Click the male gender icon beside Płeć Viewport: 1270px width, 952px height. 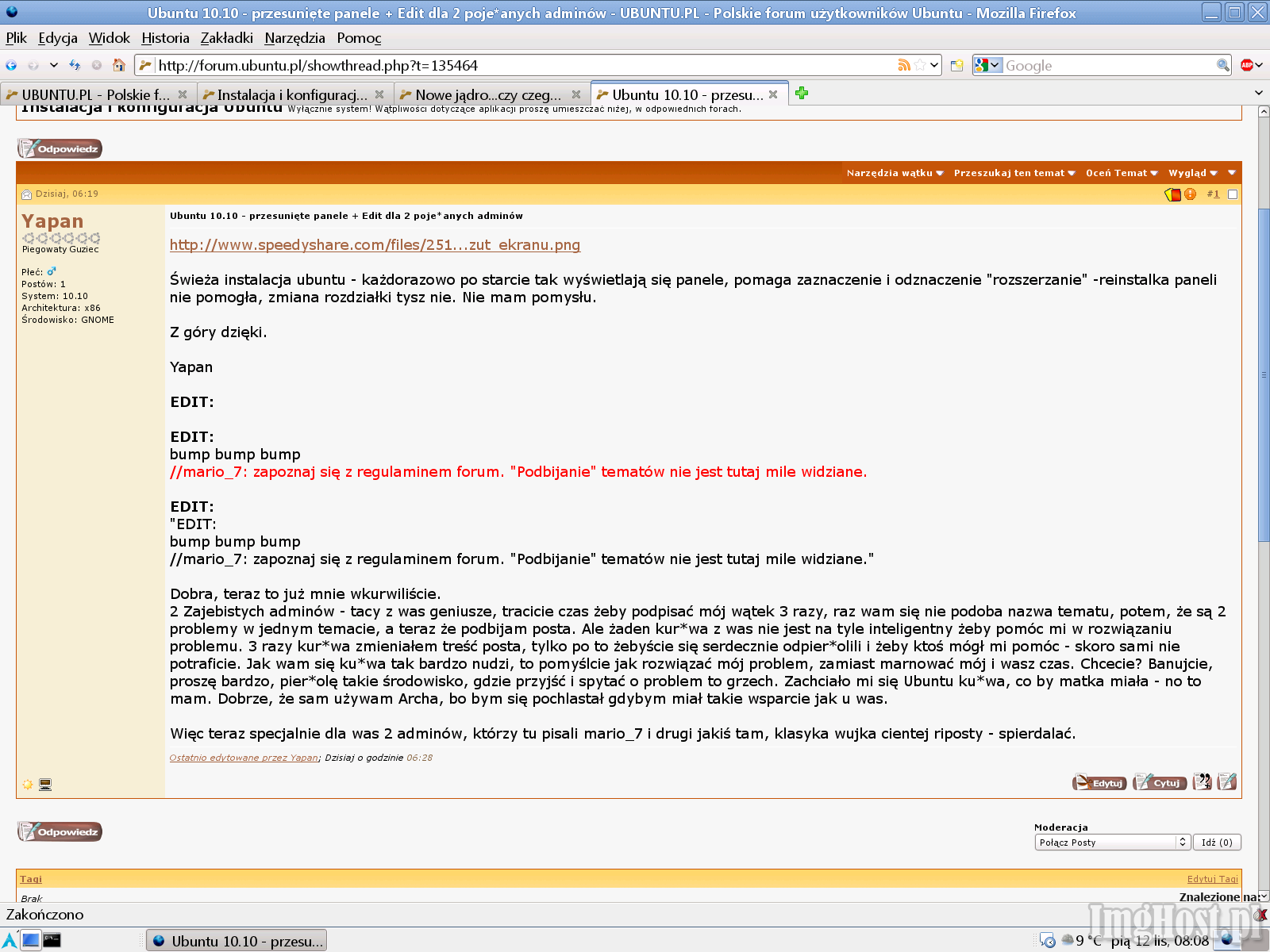(x=52, y=271)
